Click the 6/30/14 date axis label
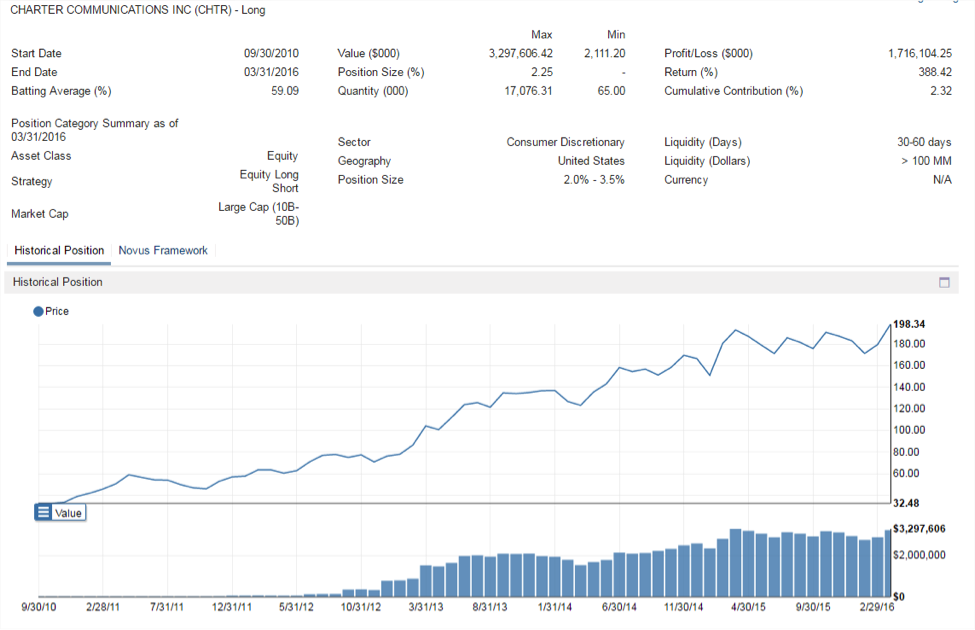Viewport: 975px width, 630px height. point(619,607)
